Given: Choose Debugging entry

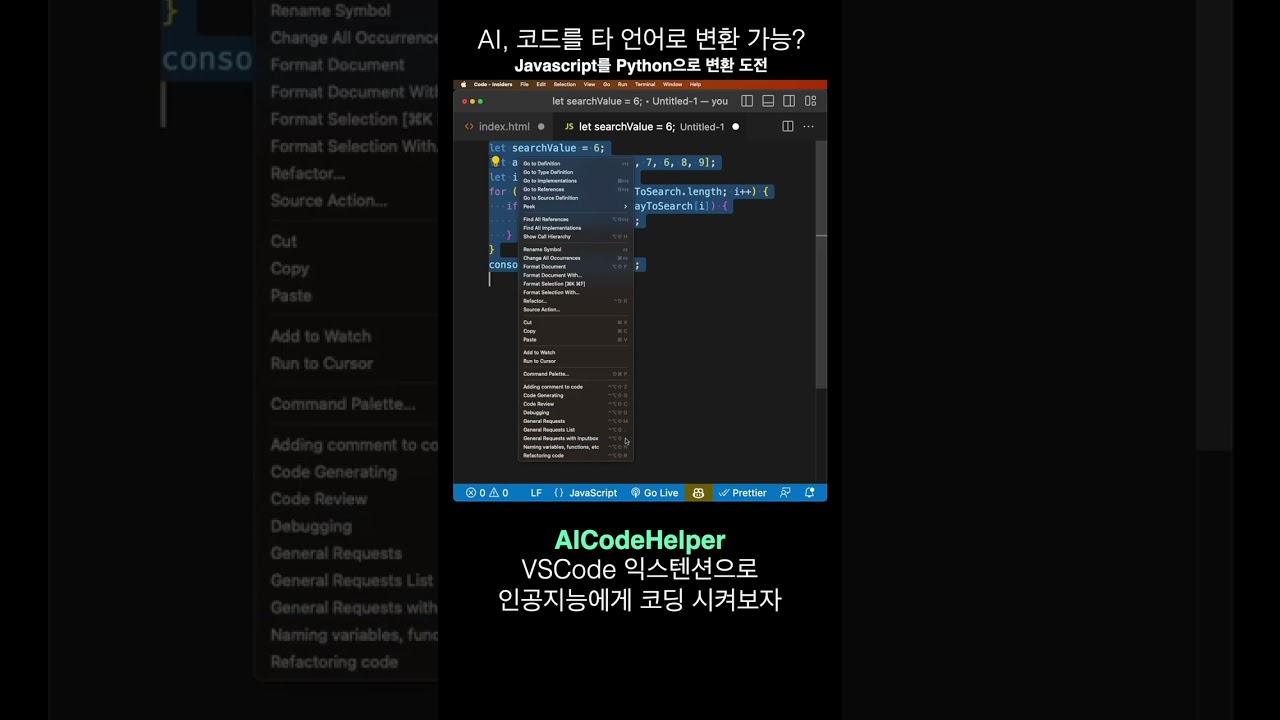Looking at the screenshot, I should click(x=575, y=412).
